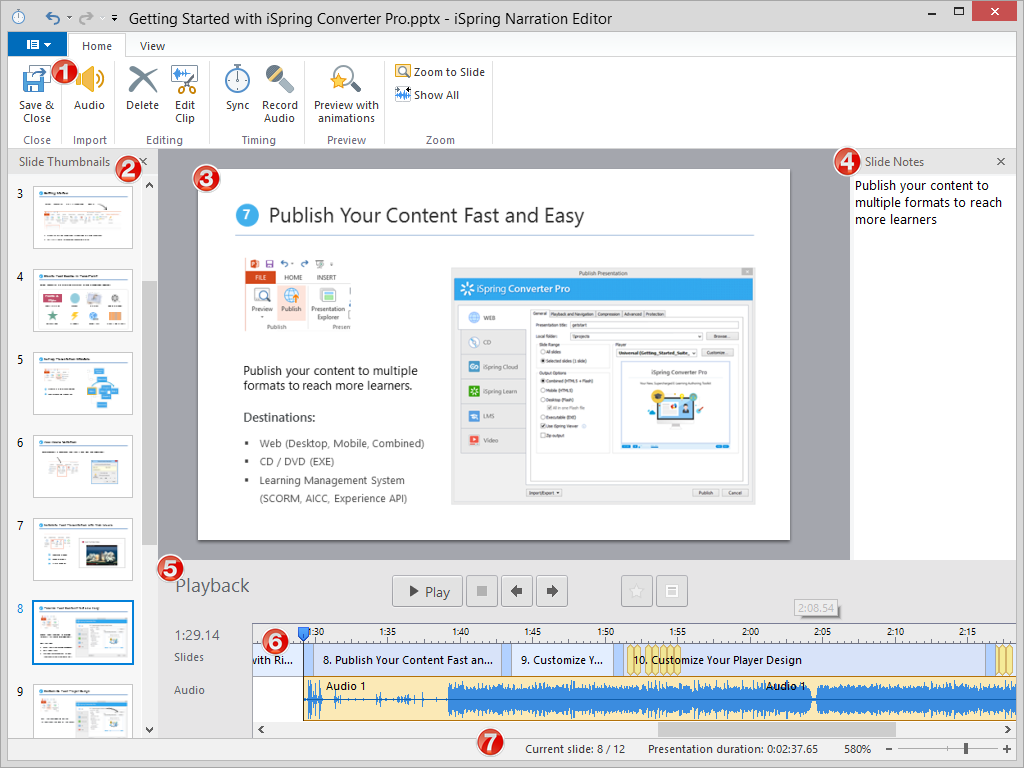Click the 1:29.14 current time readout
1024x768 pixels.
click(197, 635)
